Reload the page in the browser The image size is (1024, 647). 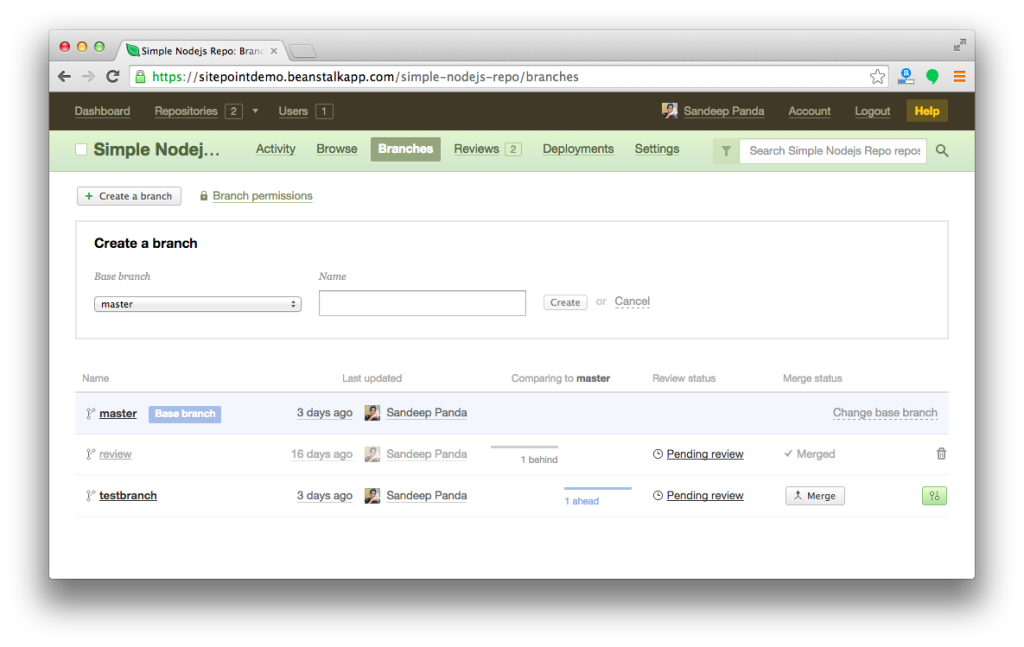(x=113, y=77)
